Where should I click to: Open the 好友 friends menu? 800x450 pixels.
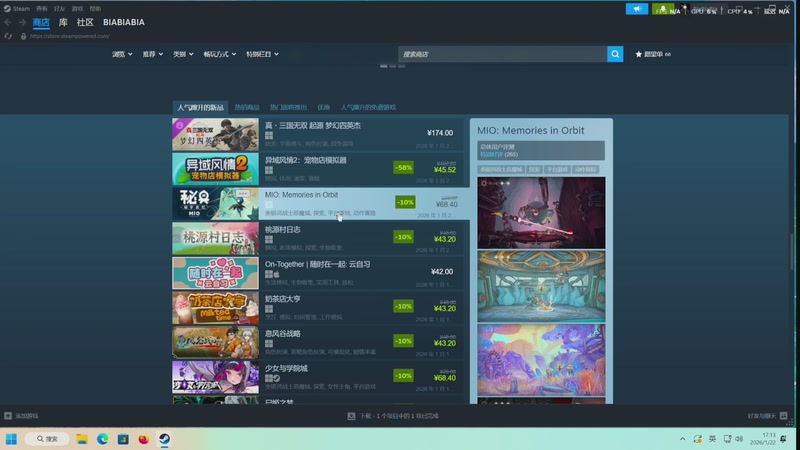click(60, 9)
